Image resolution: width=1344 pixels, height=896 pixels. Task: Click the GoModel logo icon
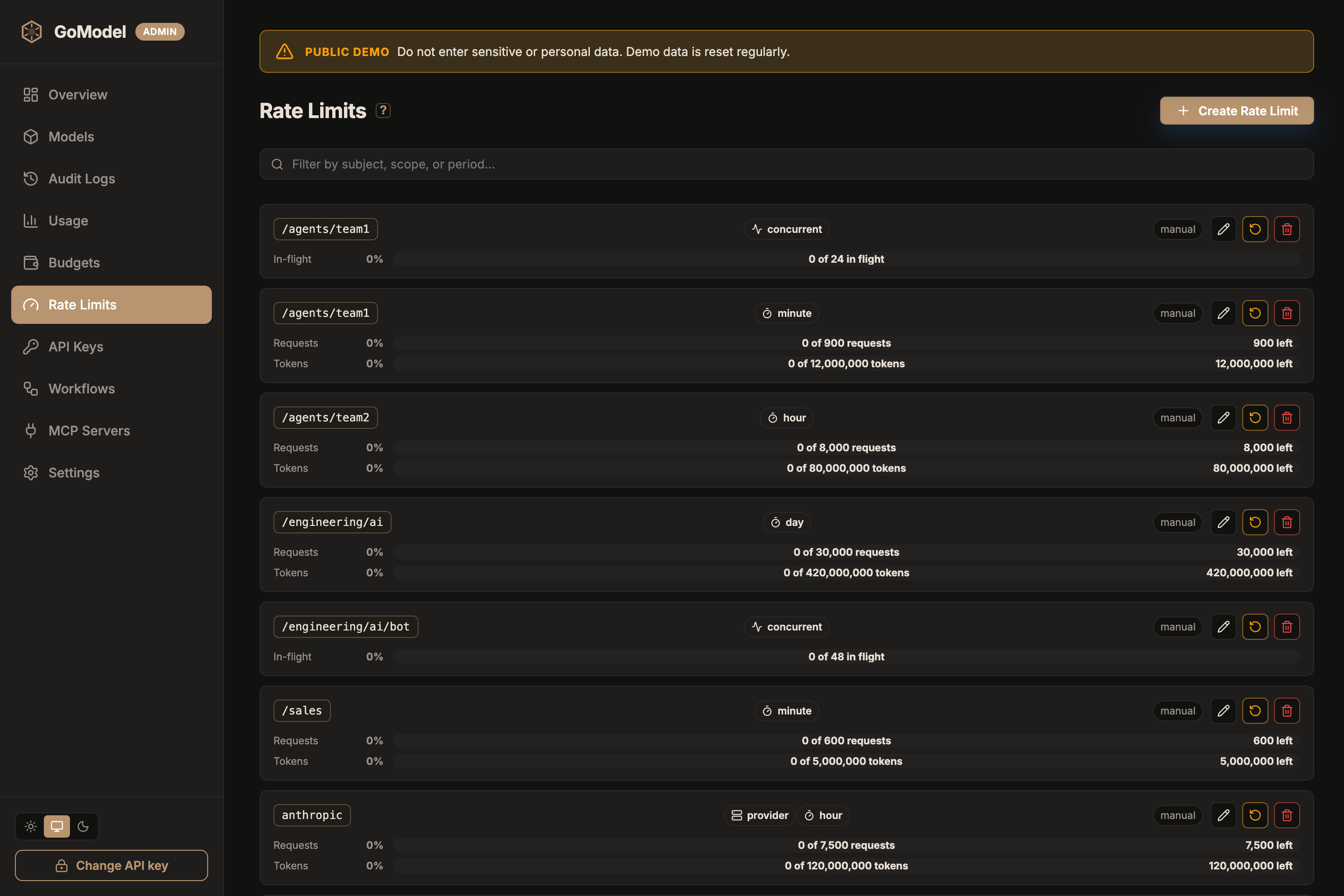coord(31,31)
